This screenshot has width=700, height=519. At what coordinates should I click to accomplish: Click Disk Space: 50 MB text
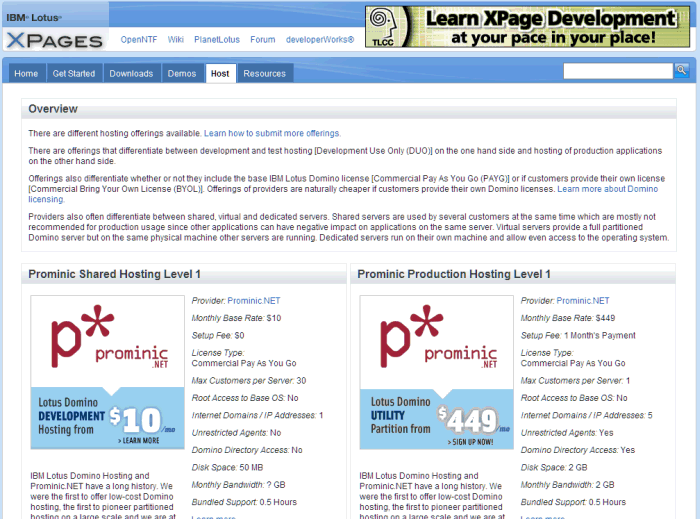coord(227,467)
